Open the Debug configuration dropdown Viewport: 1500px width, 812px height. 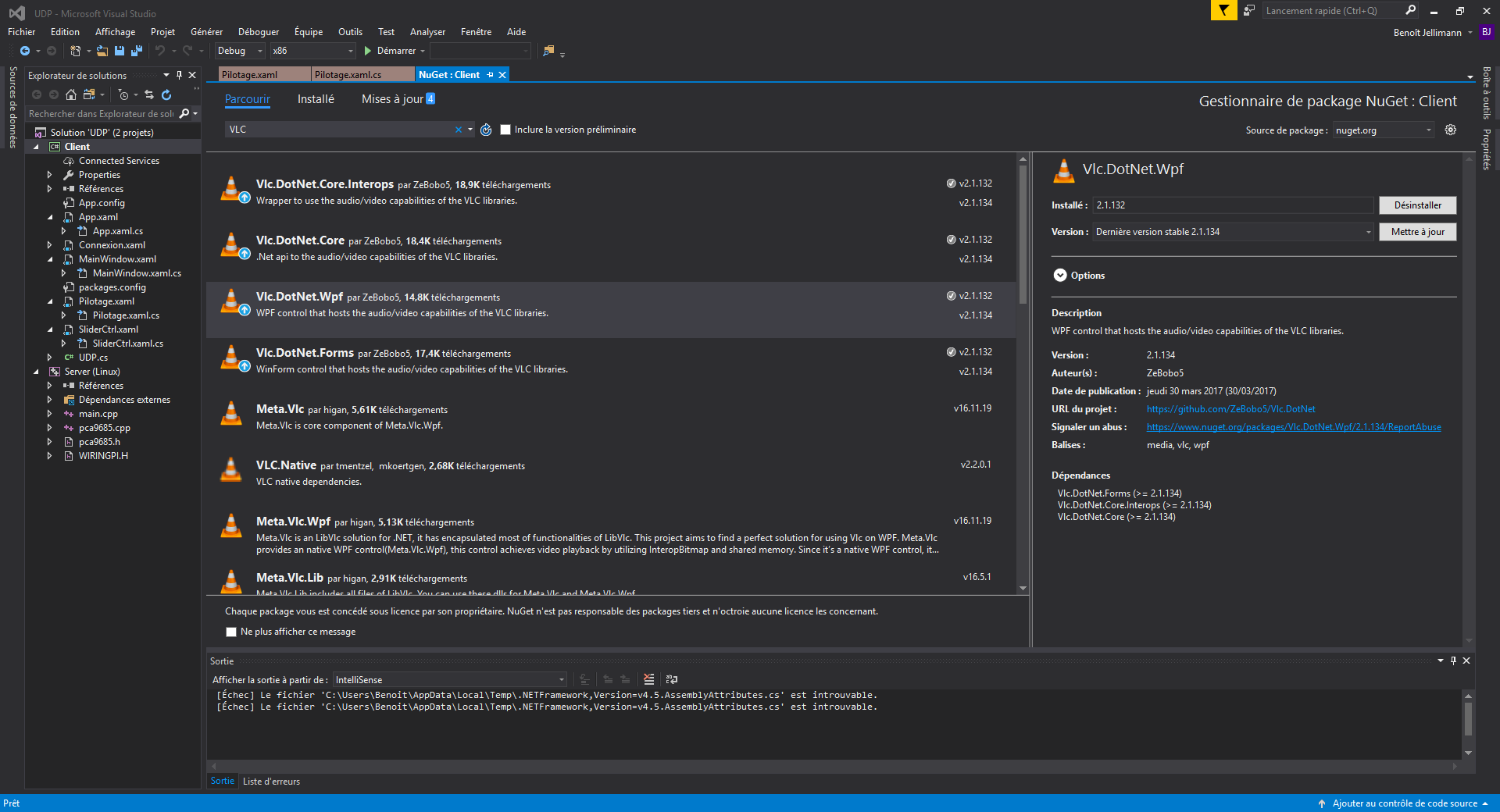[239, 51]
